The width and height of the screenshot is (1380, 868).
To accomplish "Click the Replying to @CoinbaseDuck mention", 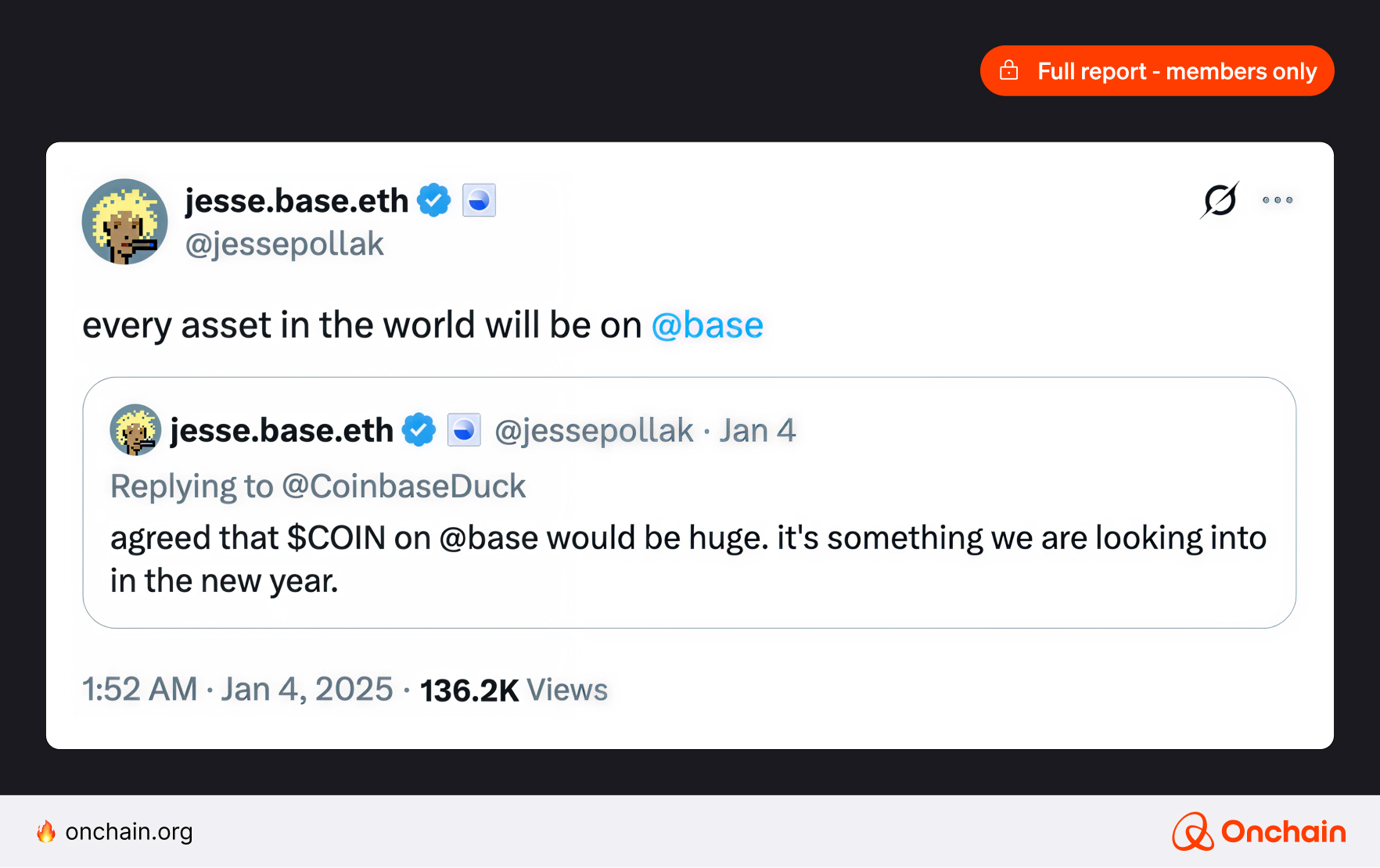I will click(404, 486).
